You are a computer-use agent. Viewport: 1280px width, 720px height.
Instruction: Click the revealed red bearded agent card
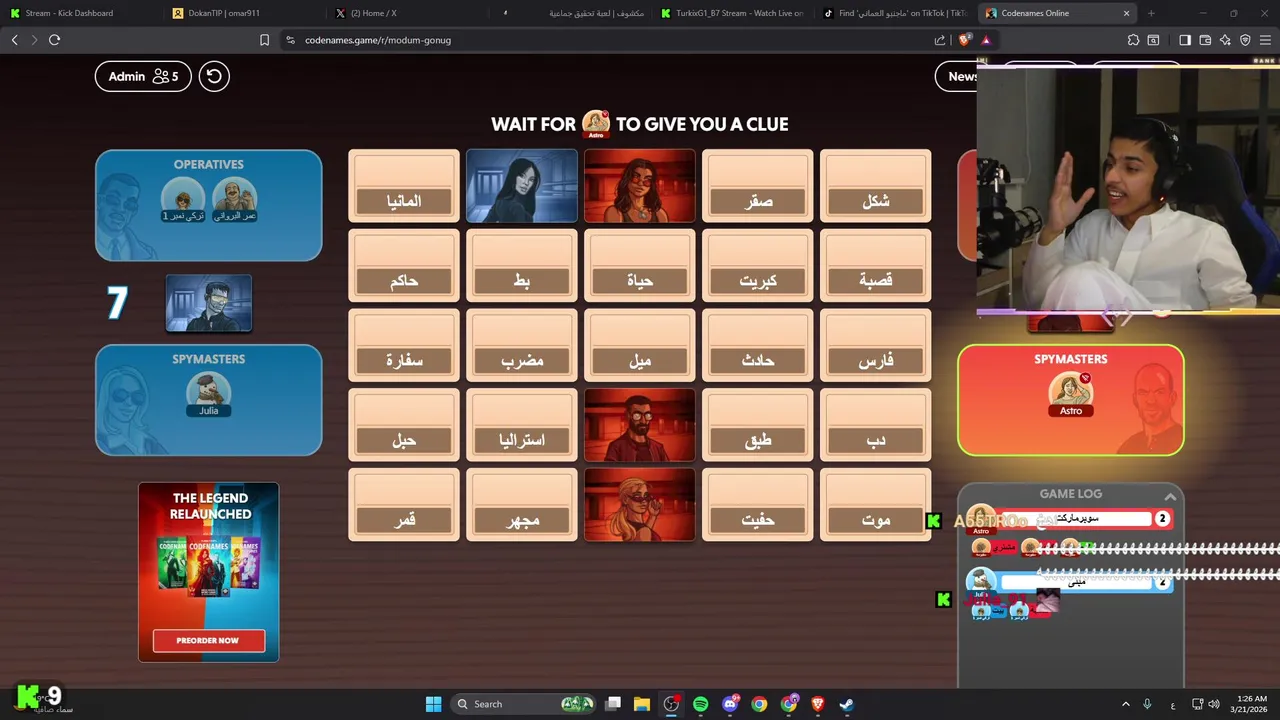click(640, 426)
